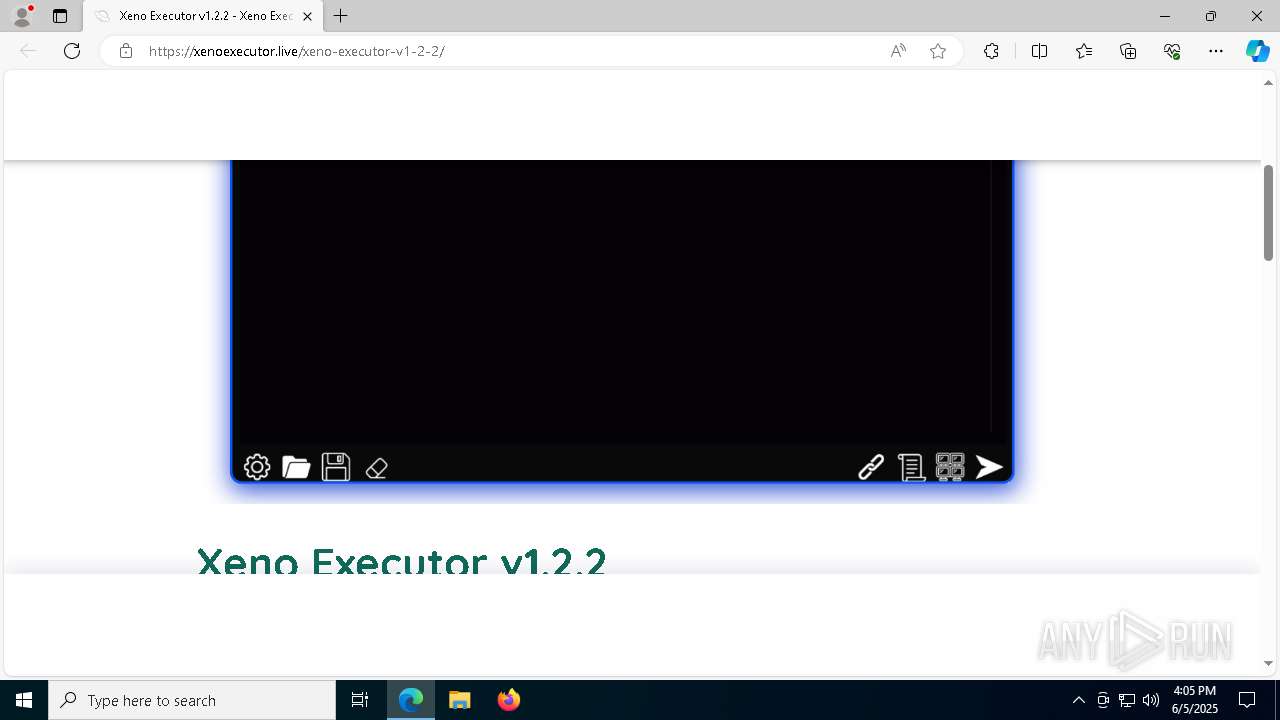Image resolution: width=1280 pixels, height=720 pixels.
Task: Open Browser essentials heart icon
Action: click(x=1172, y=51)
